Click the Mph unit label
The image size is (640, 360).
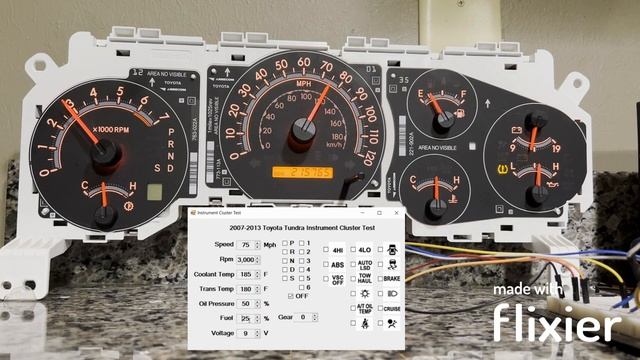(x=270, y=245)
